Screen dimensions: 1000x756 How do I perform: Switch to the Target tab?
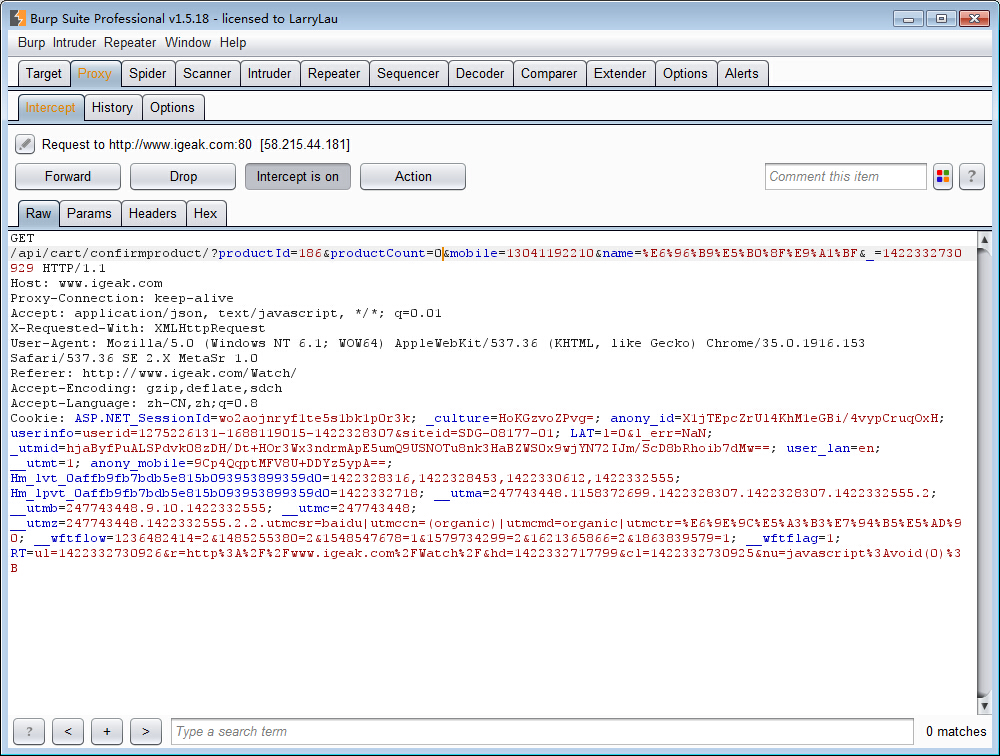click(x=43, y=73)
